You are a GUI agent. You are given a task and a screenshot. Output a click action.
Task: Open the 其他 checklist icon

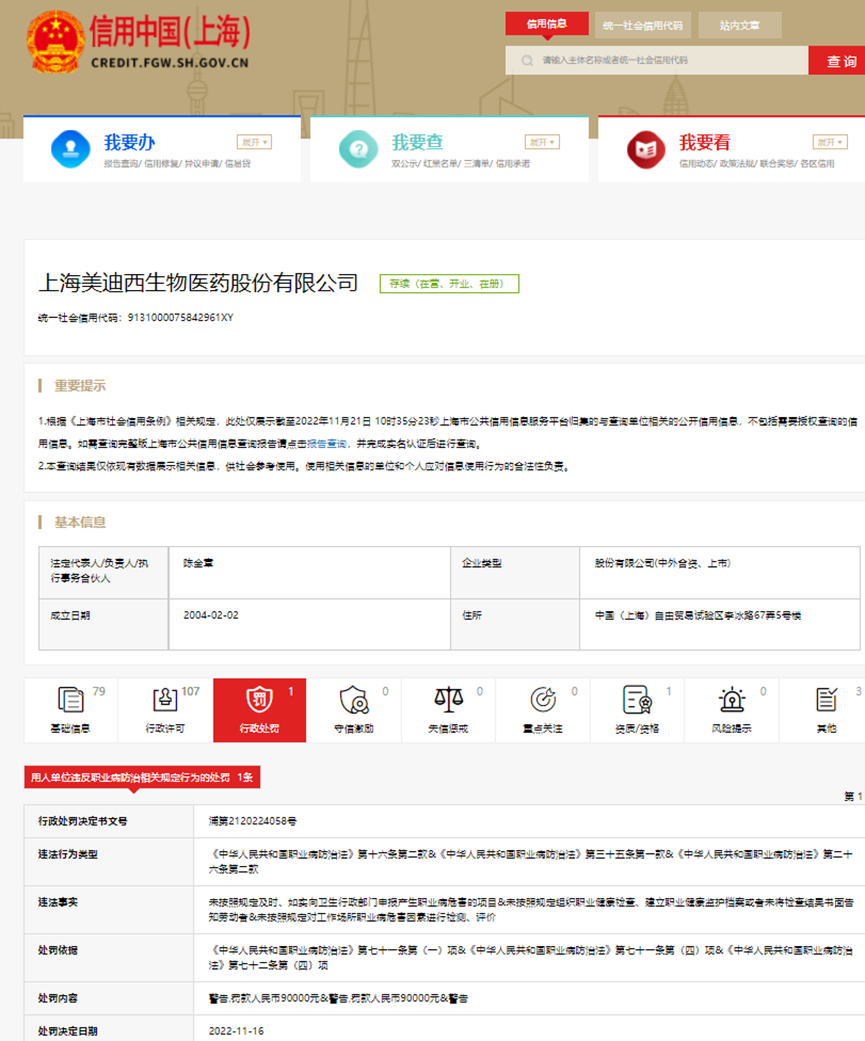coord(826,700)
